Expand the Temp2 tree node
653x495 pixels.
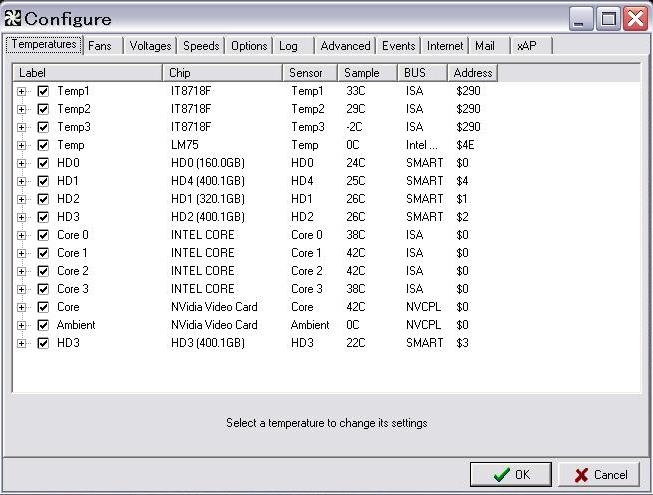point(21,109)
